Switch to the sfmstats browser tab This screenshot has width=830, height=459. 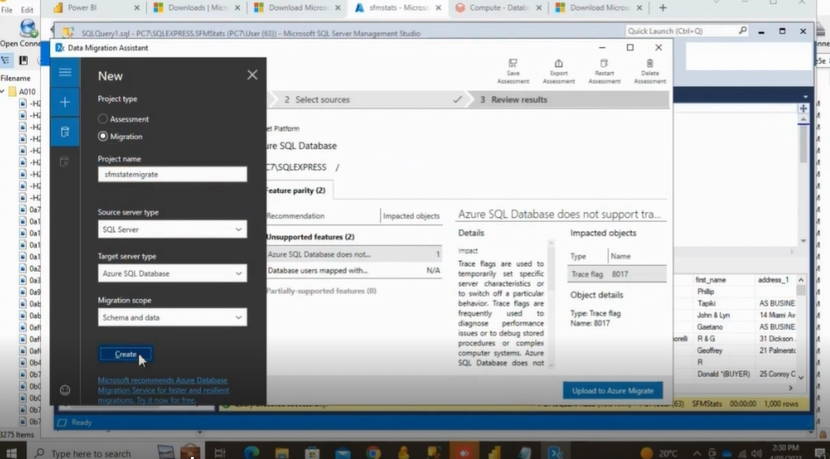pyautogui.click(x=398, y=8)
